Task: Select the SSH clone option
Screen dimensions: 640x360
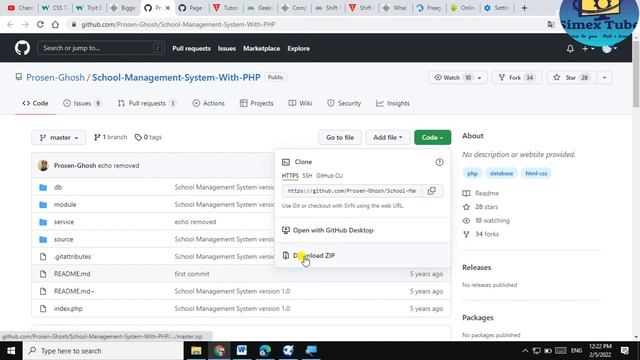Action: pos(307,176)
